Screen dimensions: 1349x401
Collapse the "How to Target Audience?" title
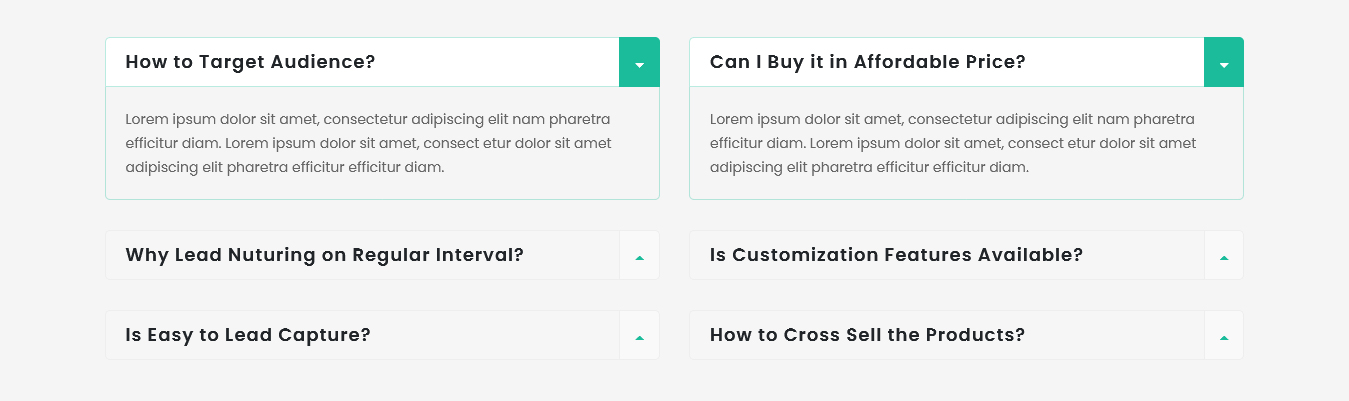(250, 62)
